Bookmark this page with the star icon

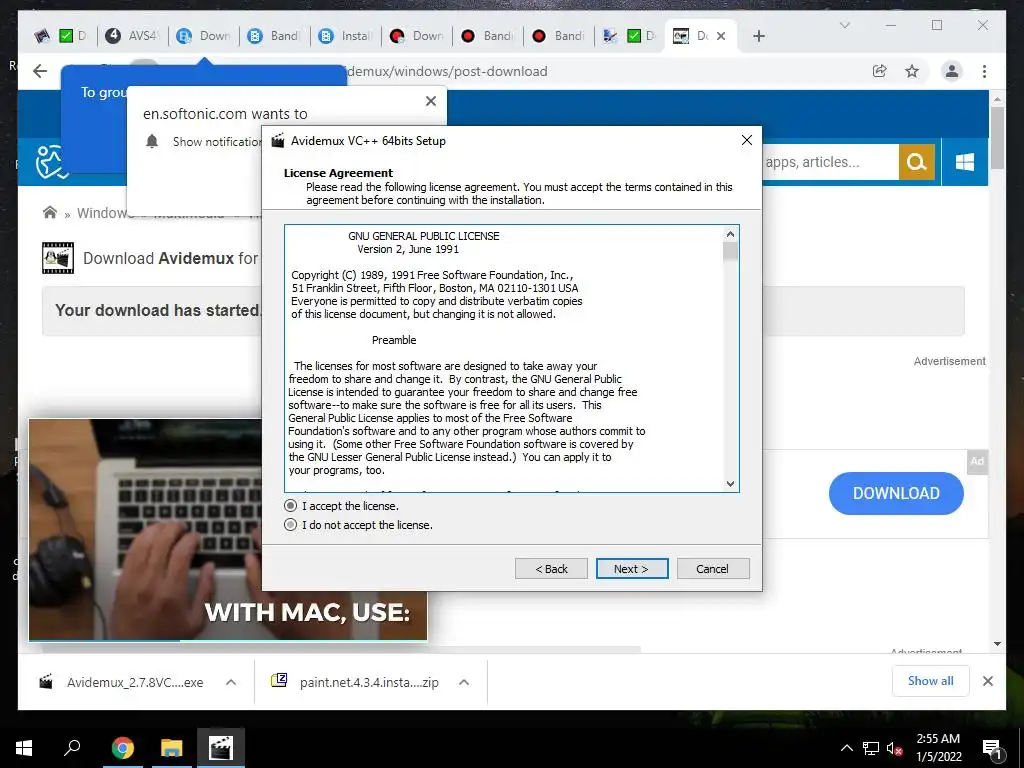click(x=912, y=71)
